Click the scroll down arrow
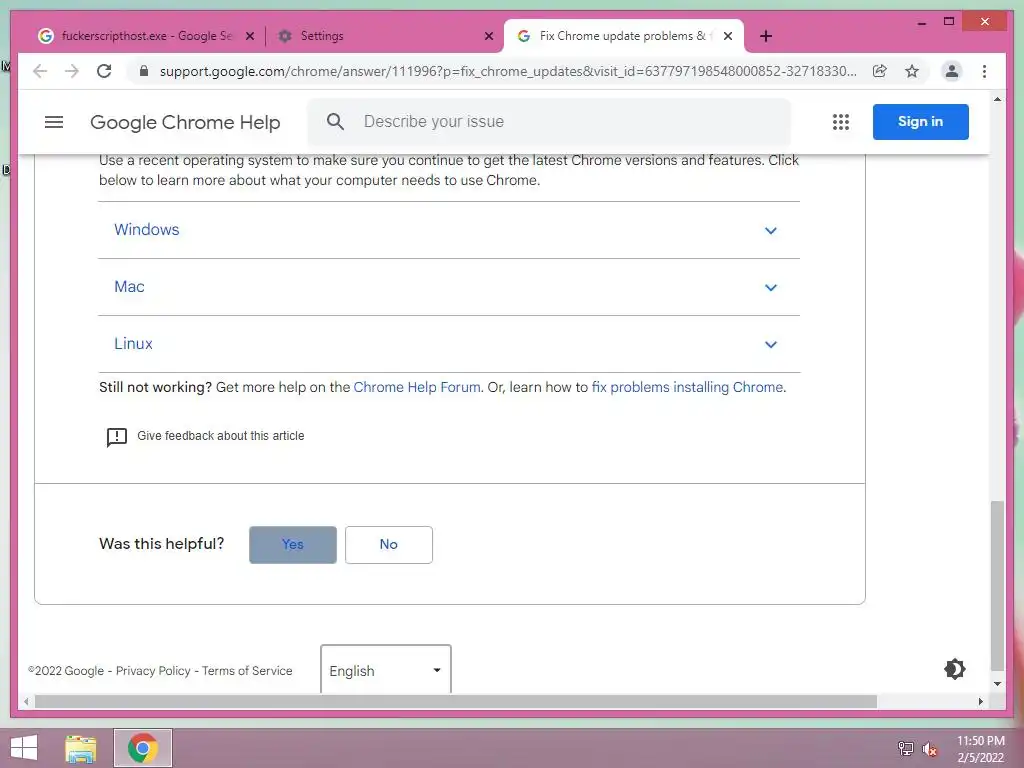The height and width of the screenshot is (768, 1024). (x=997, y=684)
